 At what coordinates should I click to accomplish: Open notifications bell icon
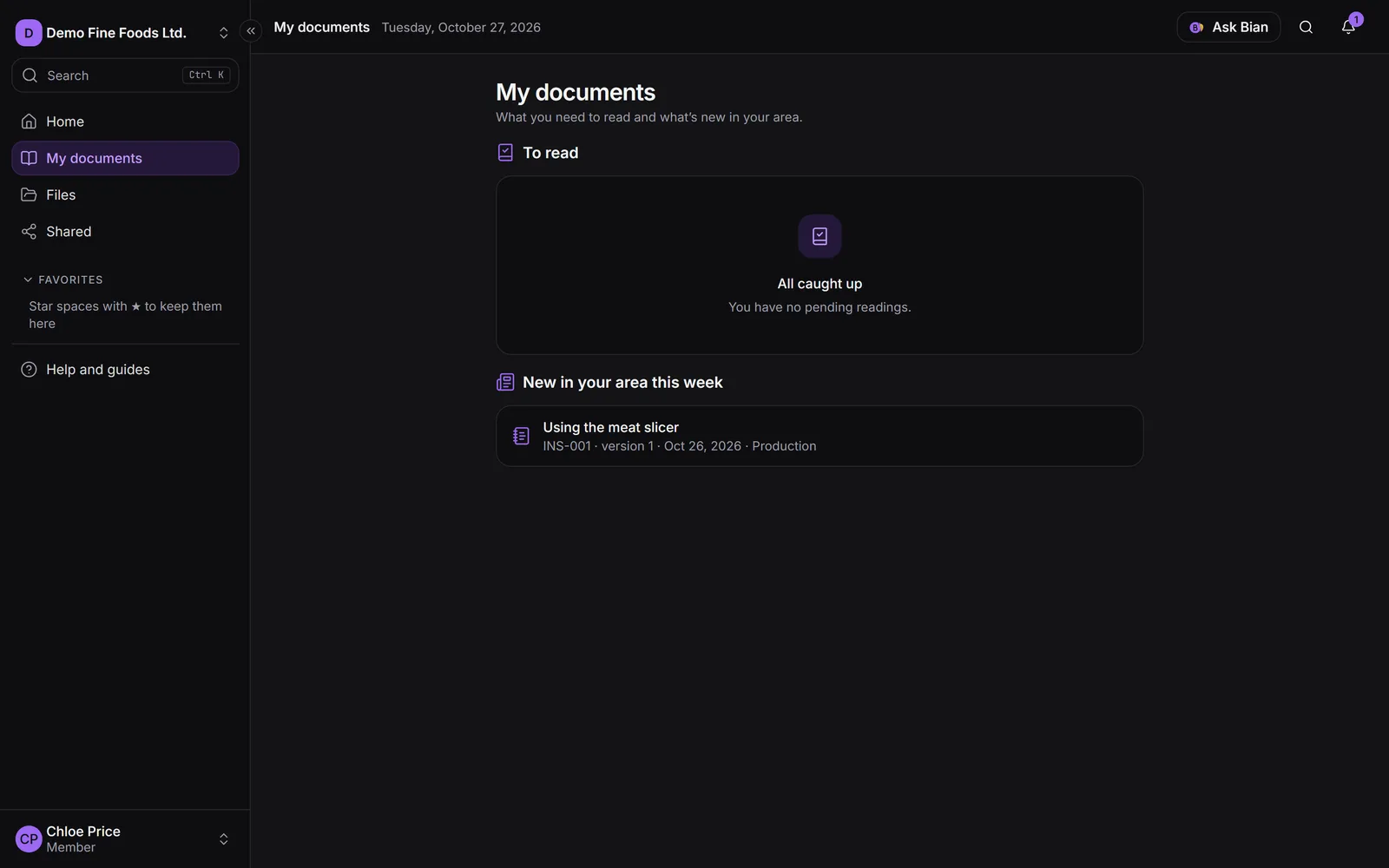[x=1348, y=27]
